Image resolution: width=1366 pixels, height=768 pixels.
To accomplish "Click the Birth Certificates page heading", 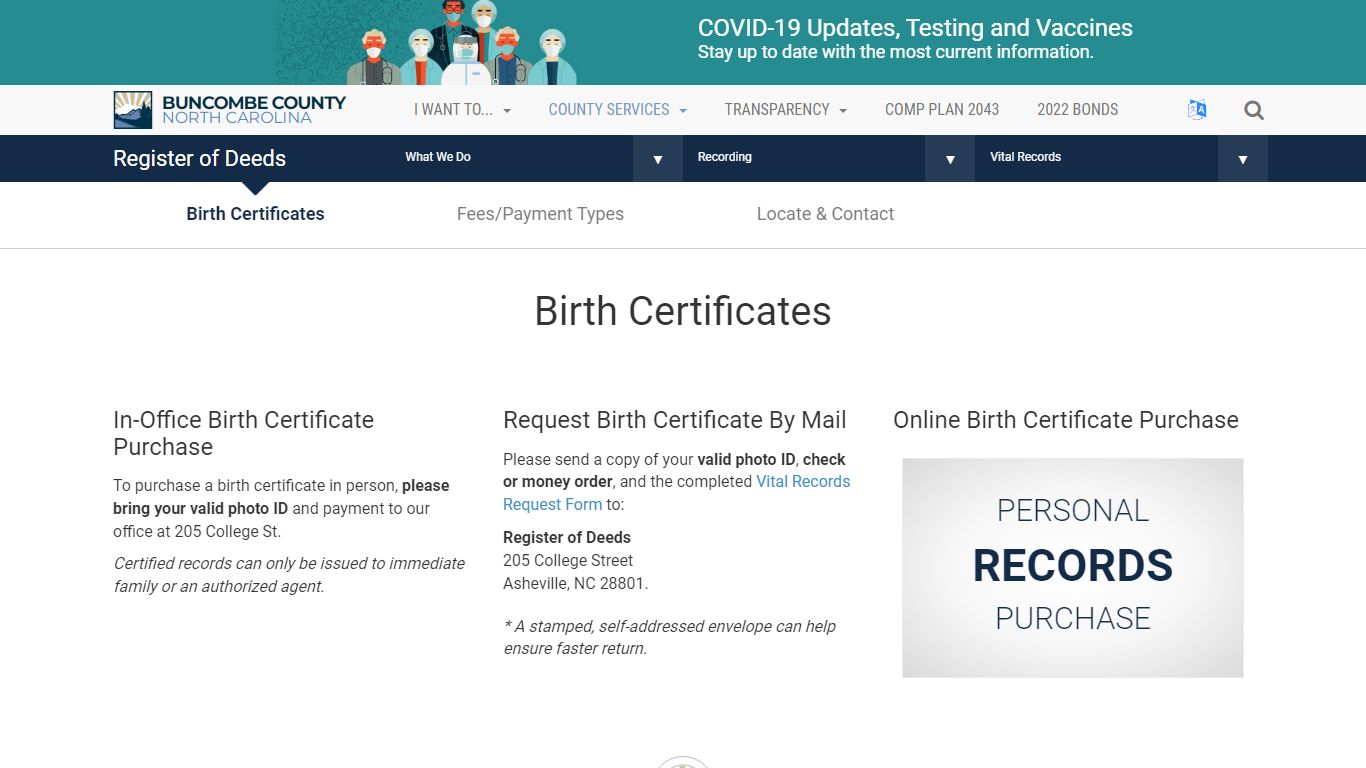I will click(x=683, y=311).
